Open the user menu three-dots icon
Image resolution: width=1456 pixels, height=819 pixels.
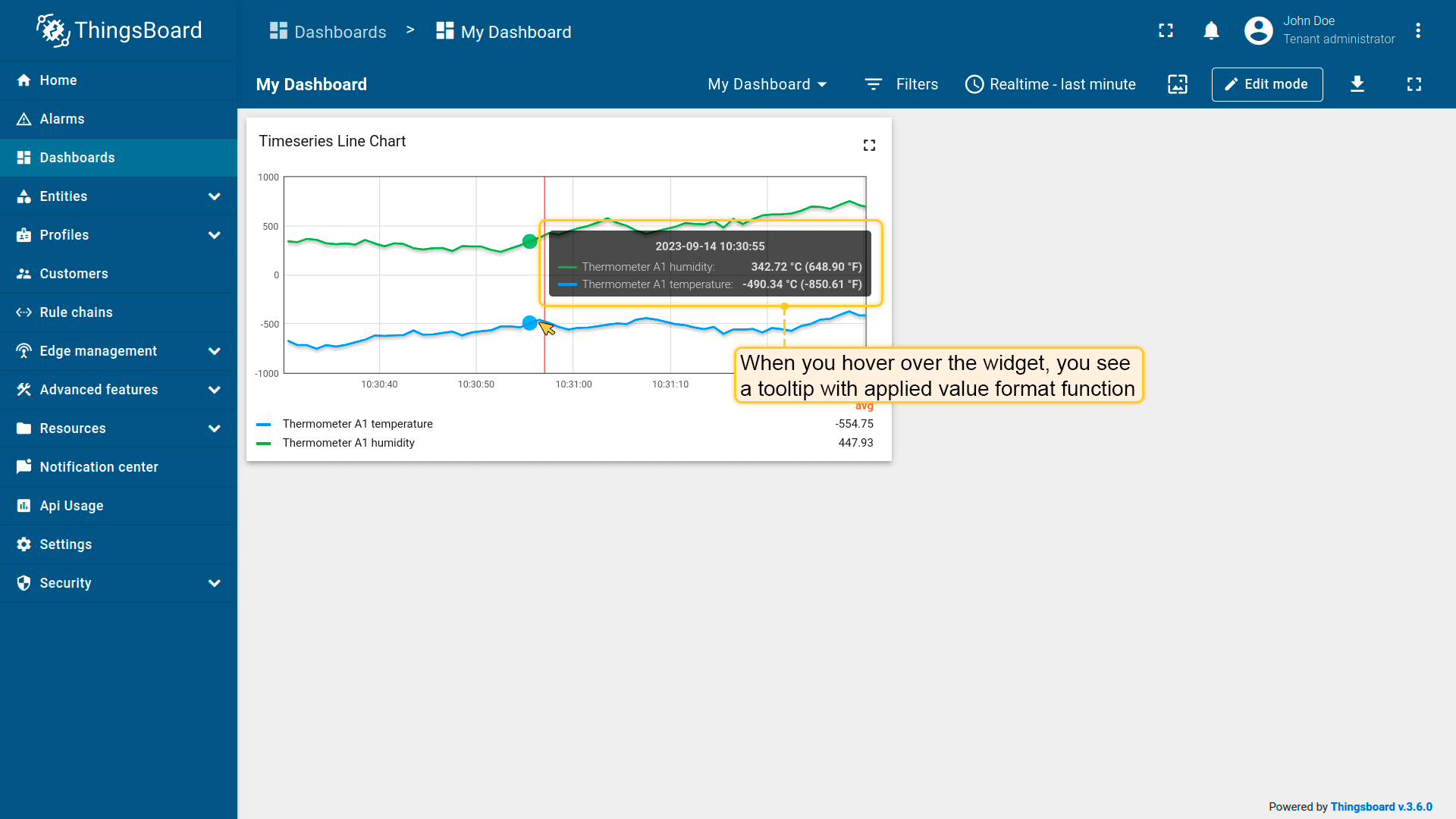click(x=1417, y=30)
